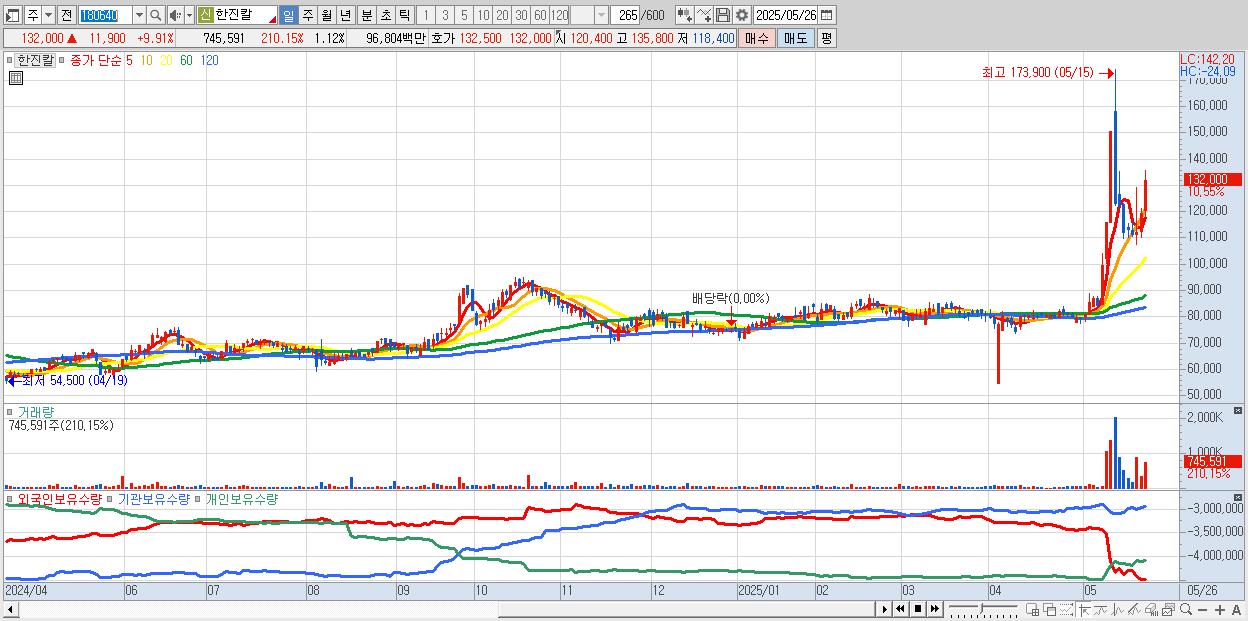Click the chart layout icon at toolbar start
This screenshot has height=621, width=1248.
click(13, 15)
